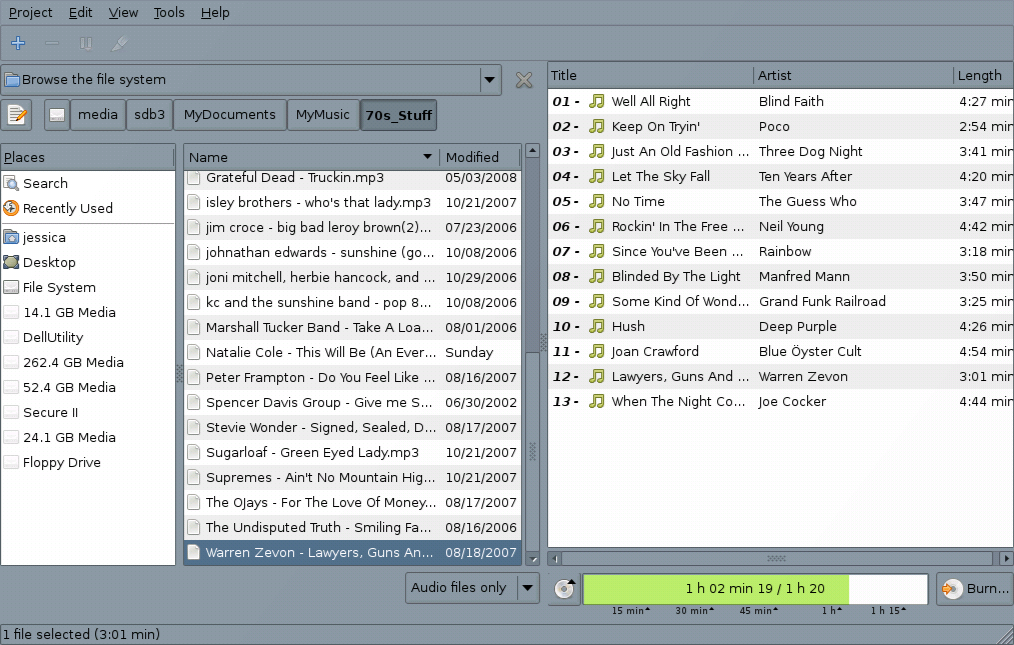Click the music note icon for Keep On Tryin'

point(597,127)
